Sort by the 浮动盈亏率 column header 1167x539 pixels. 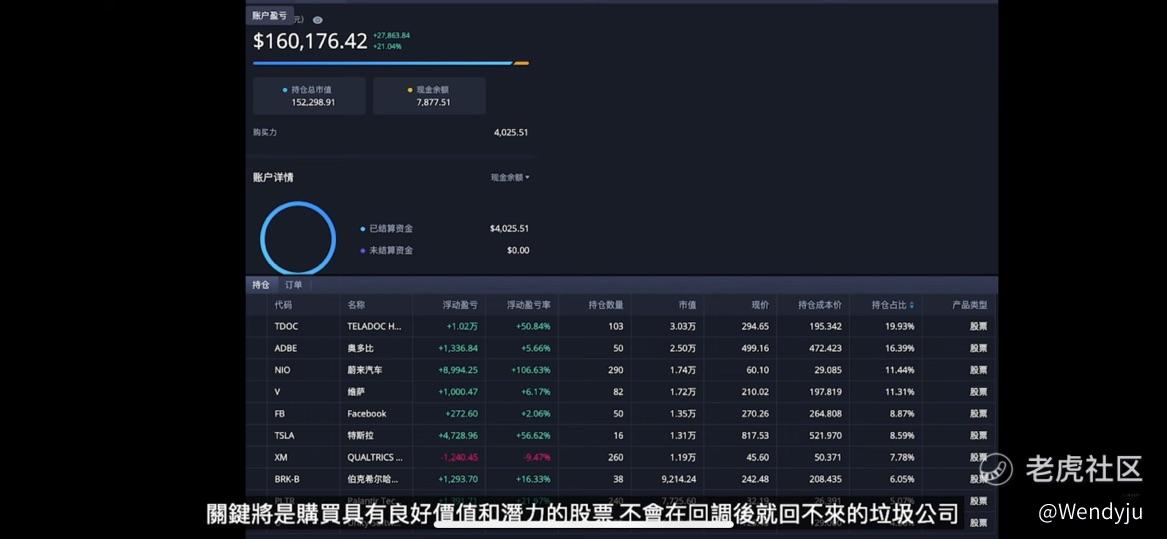pos(528,305)
